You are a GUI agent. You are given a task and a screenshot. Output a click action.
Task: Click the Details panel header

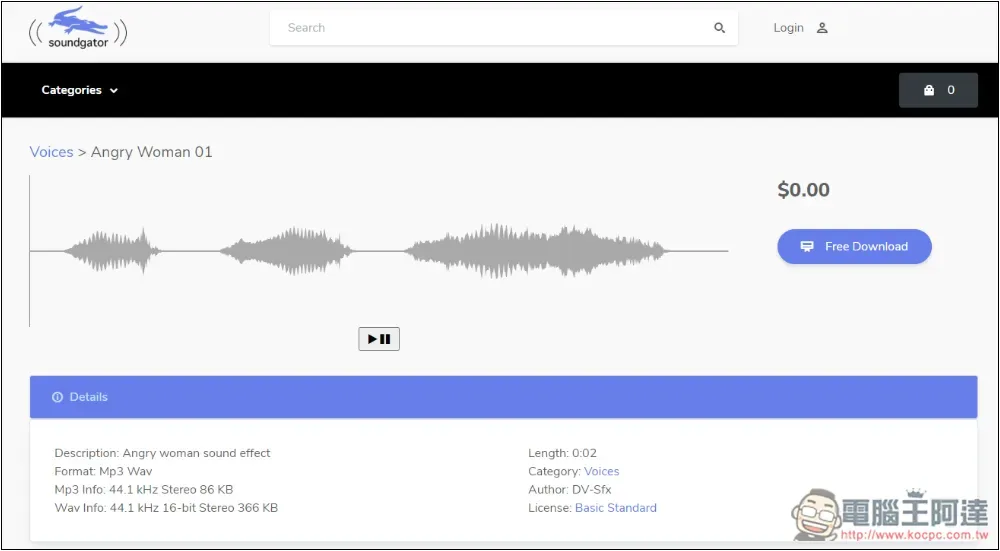[x=503, y=397]
